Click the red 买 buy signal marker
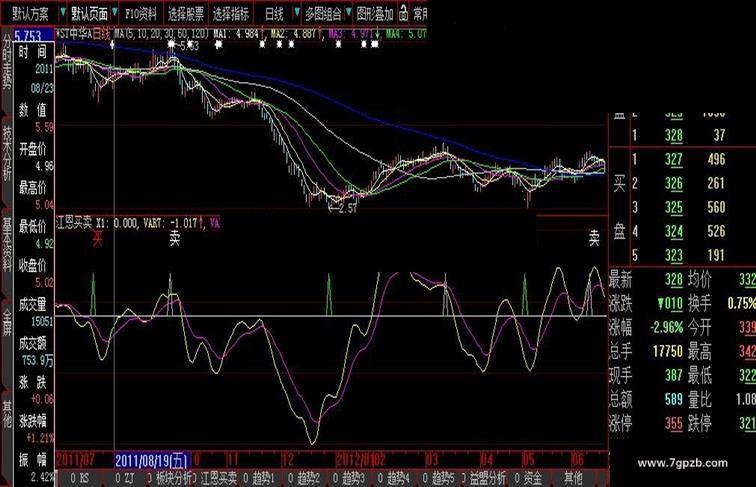This screenshot has height=487, width=756. (97, 238)
